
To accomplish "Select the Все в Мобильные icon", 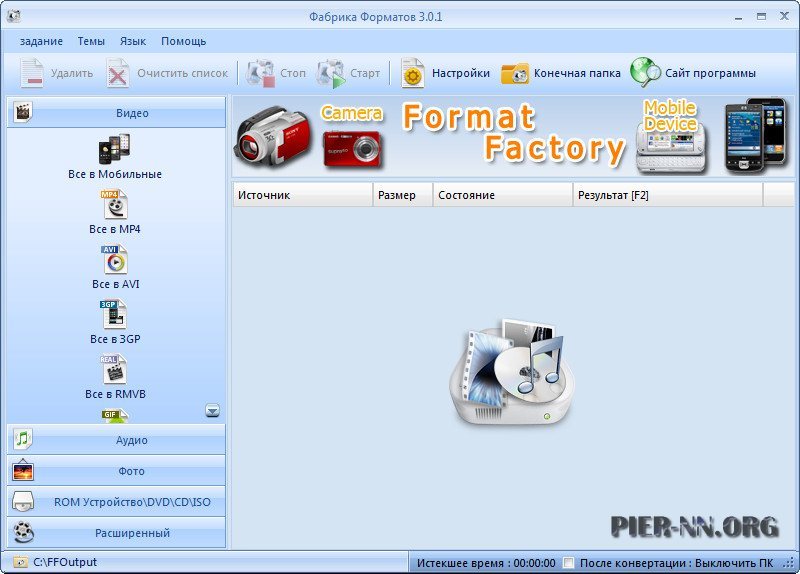I will point(114,149).
